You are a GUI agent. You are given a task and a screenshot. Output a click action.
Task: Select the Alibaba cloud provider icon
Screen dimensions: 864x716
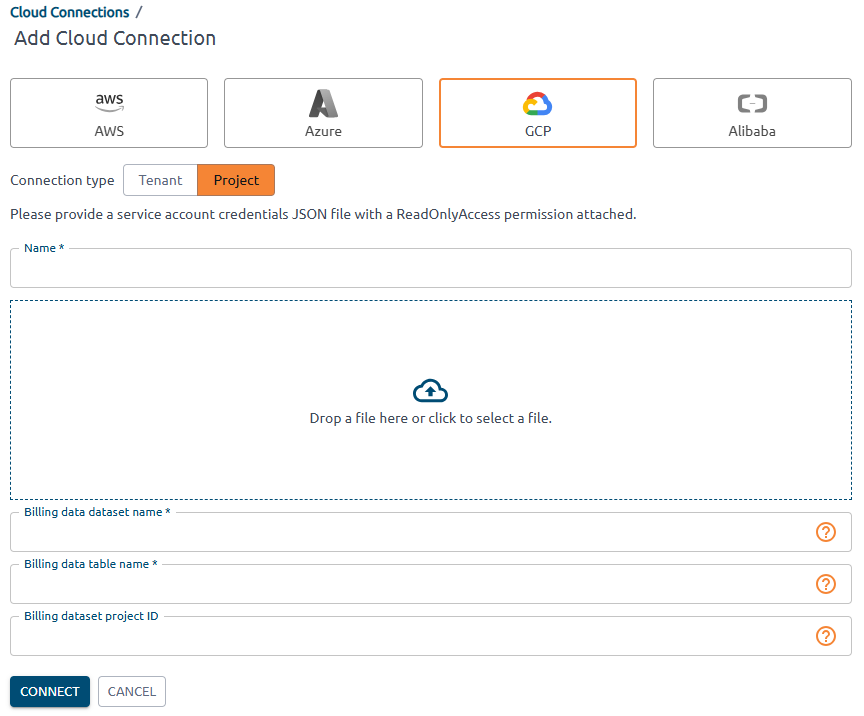point(751,101)
